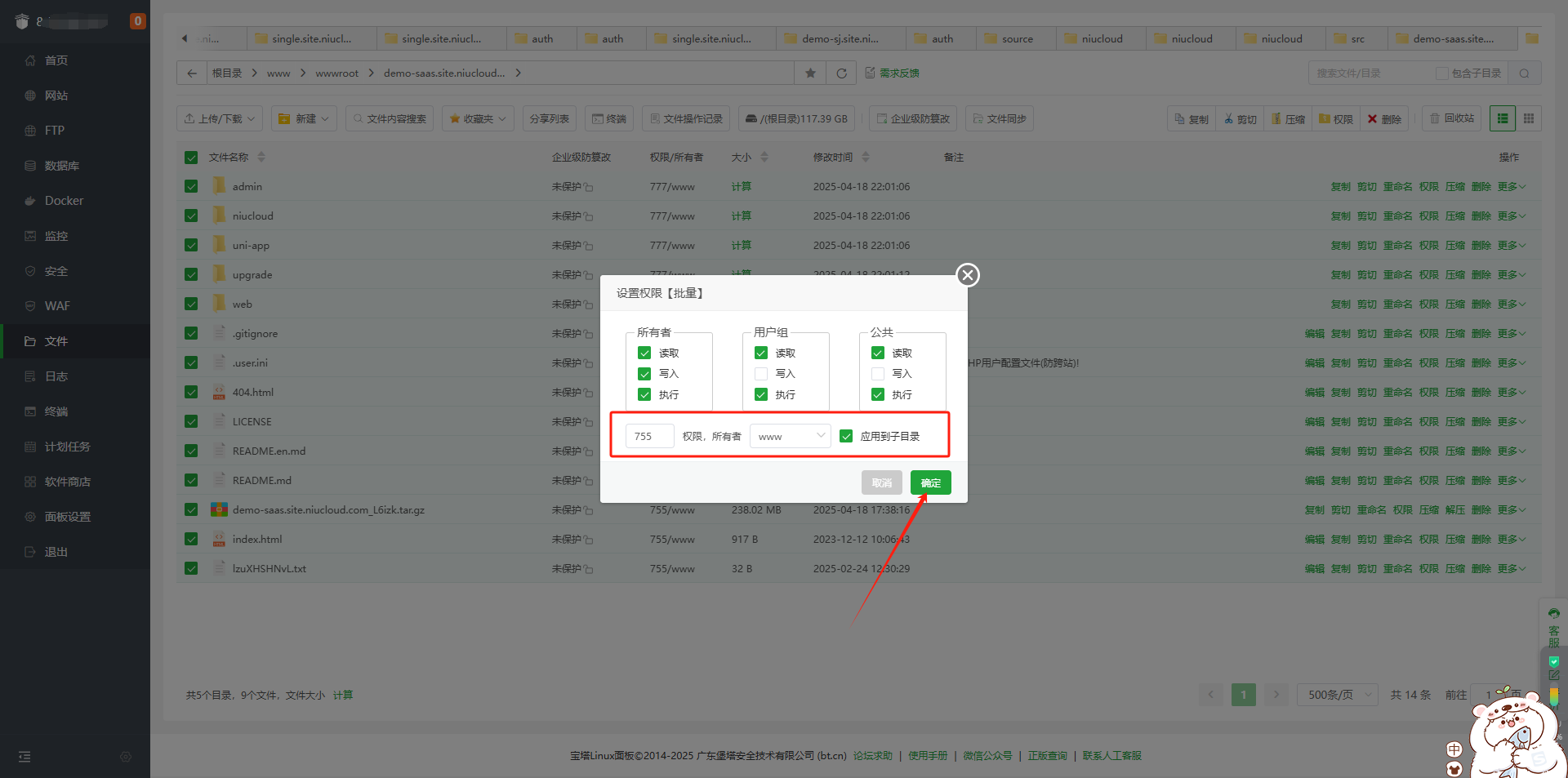Uncheck apply to subdirectories option
Viewport: 1568px width, 778px height.
(846, 437)
